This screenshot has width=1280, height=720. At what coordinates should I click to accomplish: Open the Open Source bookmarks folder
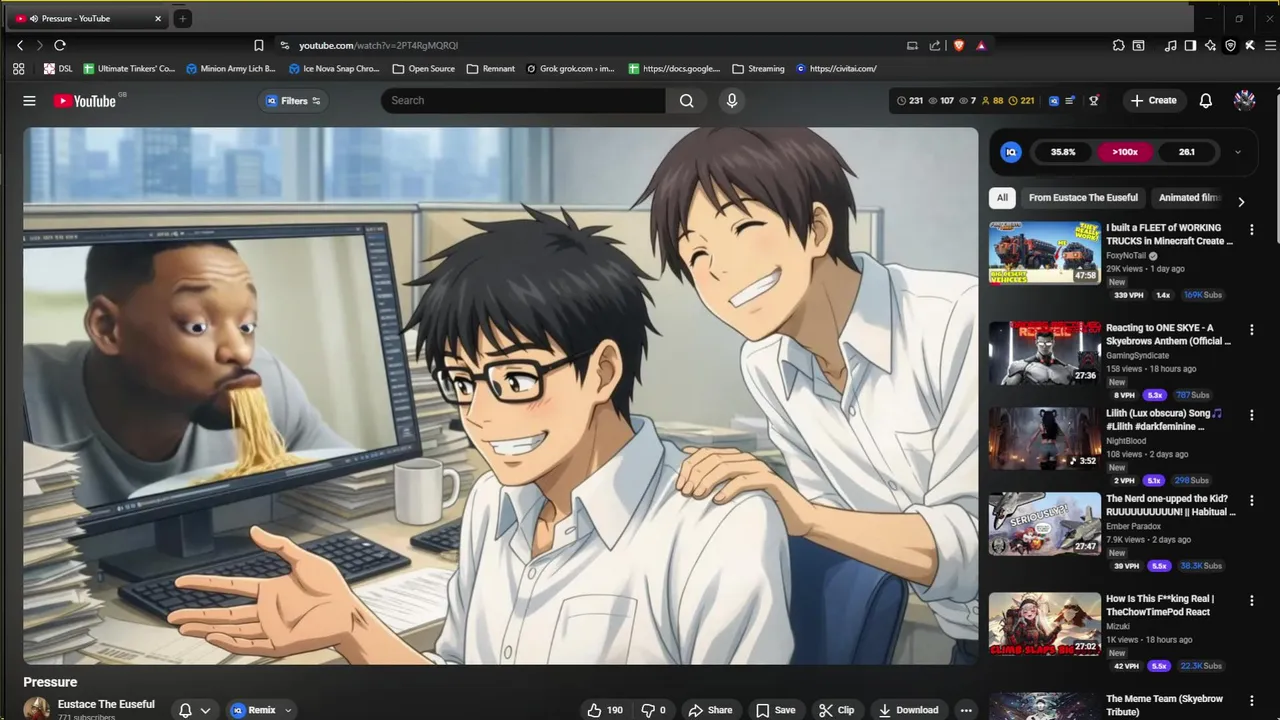coord(424,69)
